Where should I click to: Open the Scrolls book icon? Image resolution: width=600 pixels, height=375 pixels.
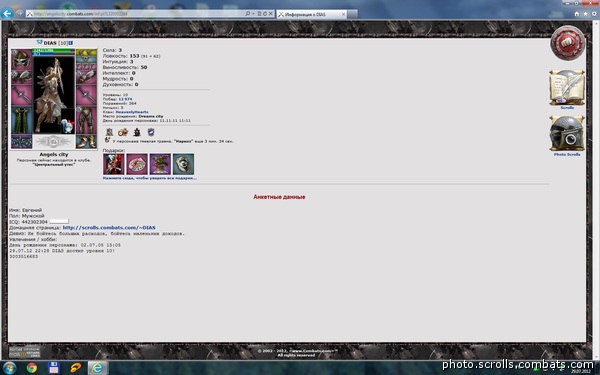pos(567,87)
